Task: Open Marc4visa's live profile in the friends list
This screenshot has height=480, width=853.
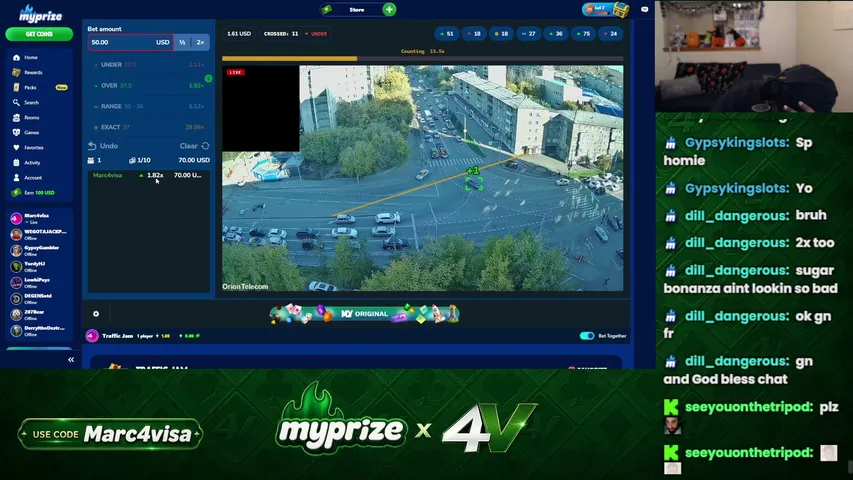Action: coord(39,218)
